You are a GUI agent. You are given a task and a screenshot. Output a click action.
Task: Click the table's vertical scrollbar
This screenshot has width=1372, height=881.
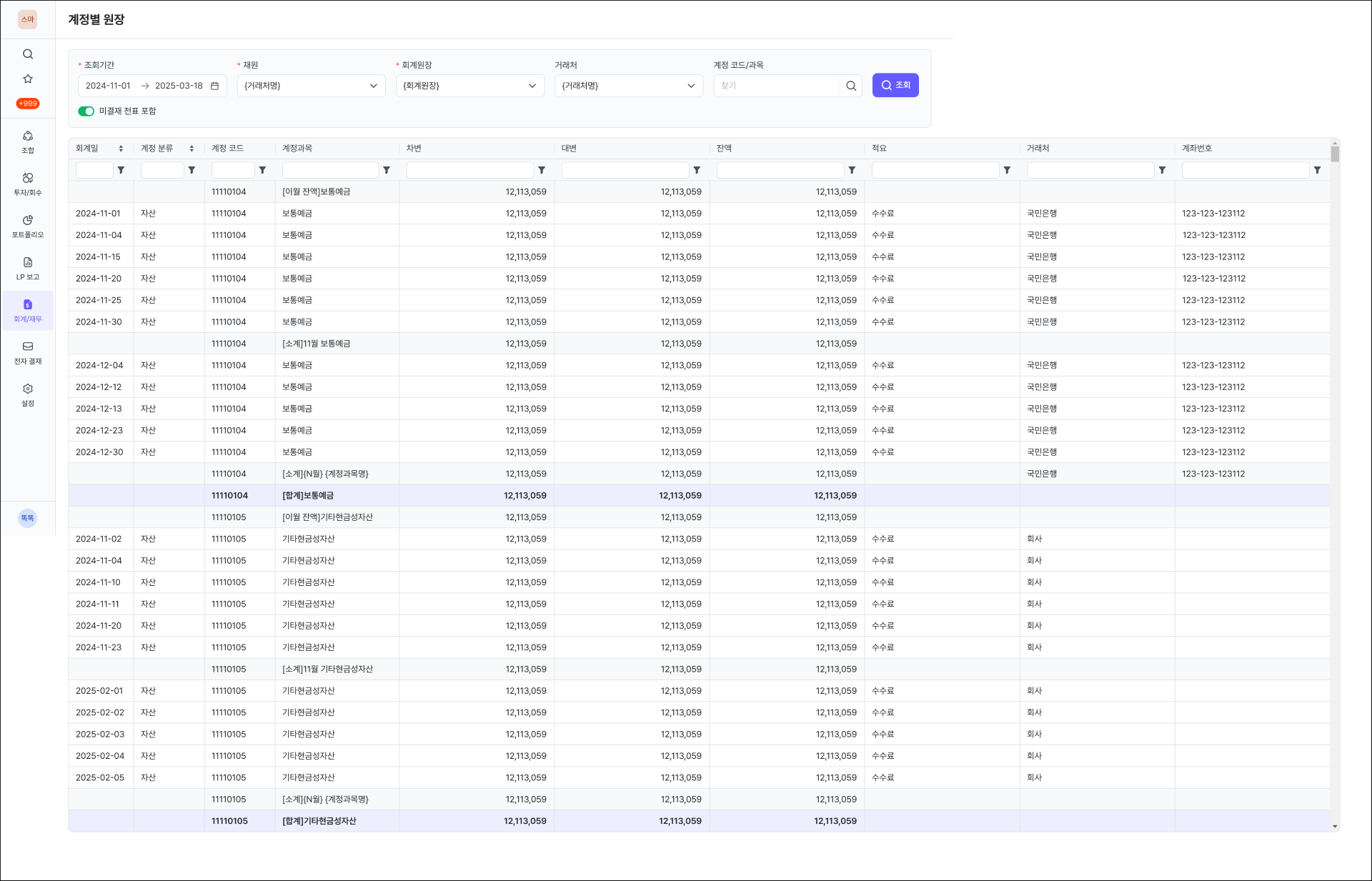tap(1335, 154)
